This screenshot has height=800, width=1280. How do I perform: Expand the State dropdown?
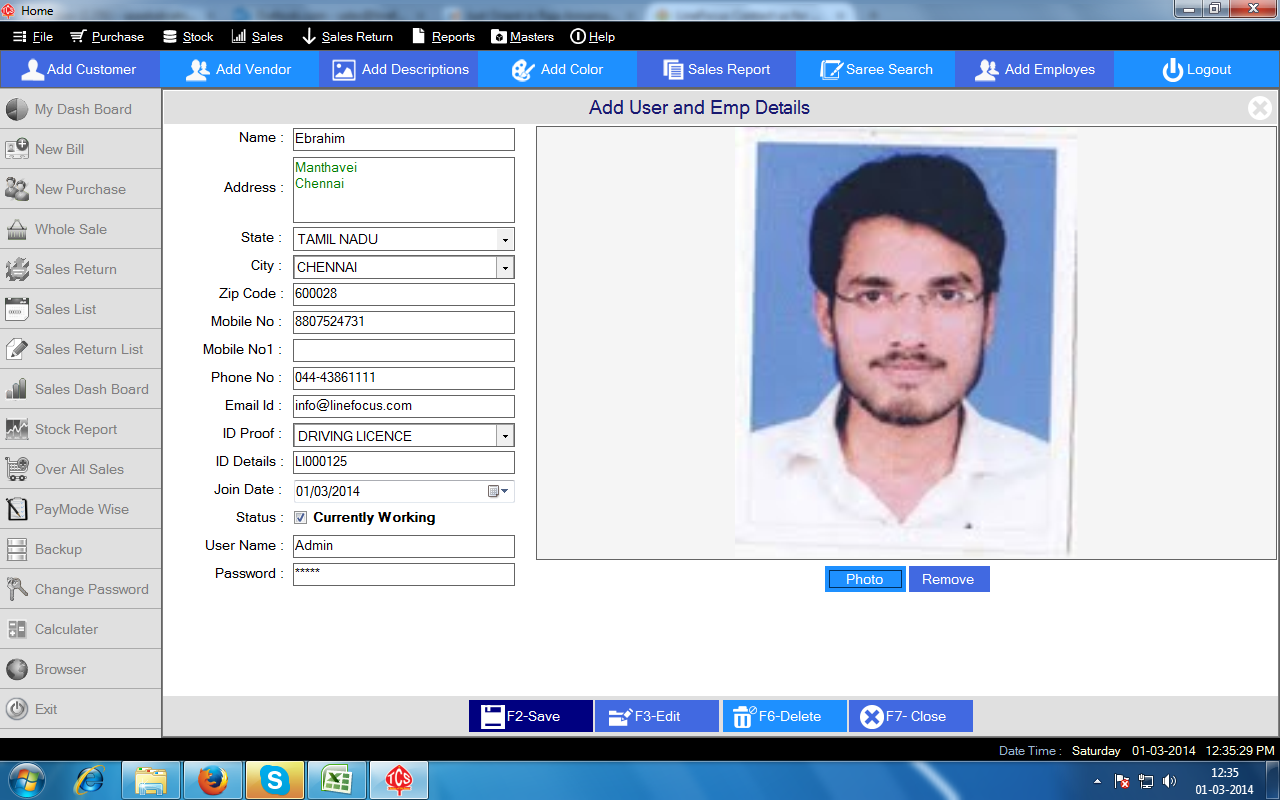505,240
